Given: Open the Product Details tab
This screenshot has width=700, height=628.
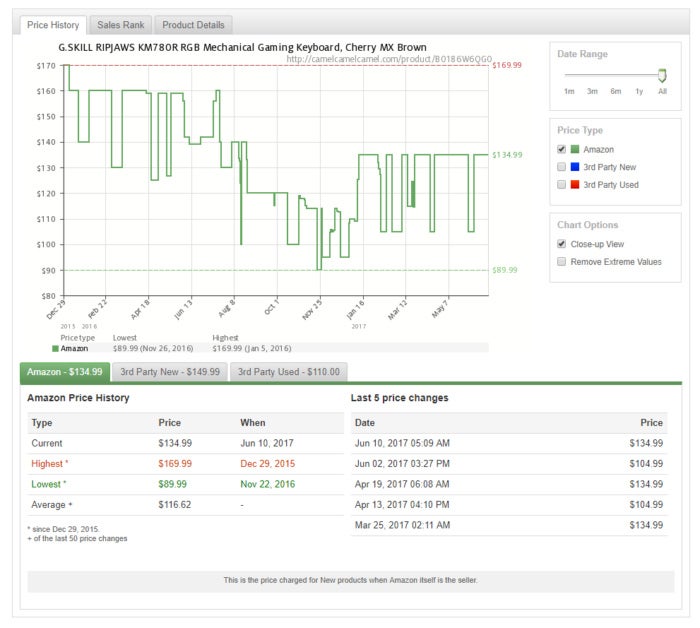Looking at the screenshot, I should (193, 25).
